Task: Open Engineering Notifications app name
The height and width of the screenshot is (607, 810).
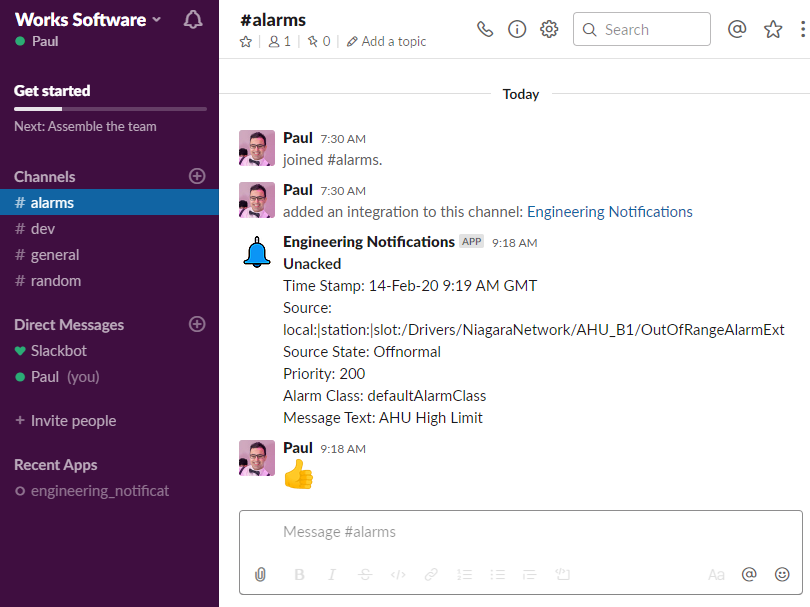Action: (x=369, y=242)
